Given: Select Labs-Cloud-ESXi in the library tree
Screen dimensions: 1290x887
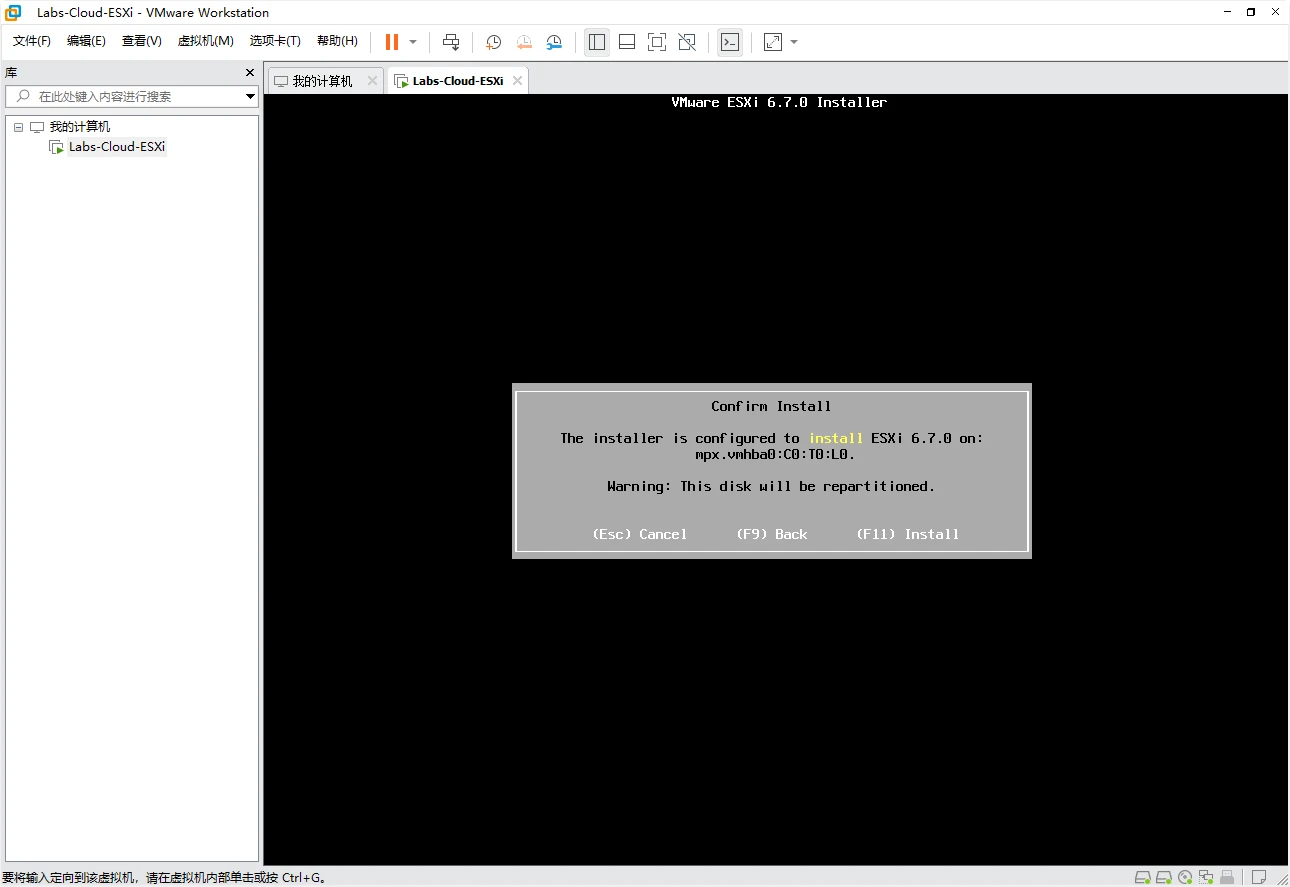Looking at the screenshot, I should click(116, 147).
